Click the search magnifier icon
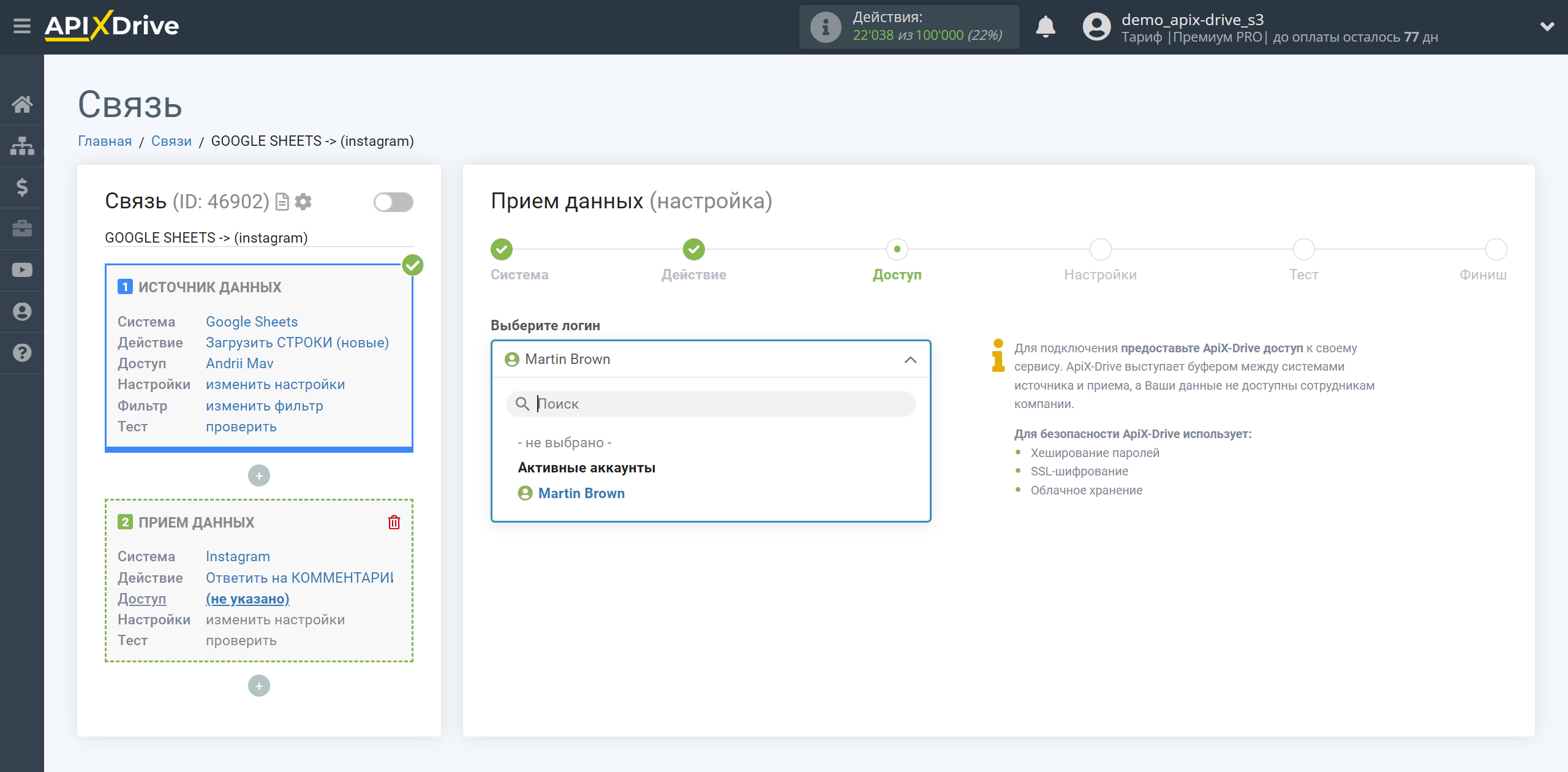Viewport: 1568px width, 772px height. coord(522,404)
